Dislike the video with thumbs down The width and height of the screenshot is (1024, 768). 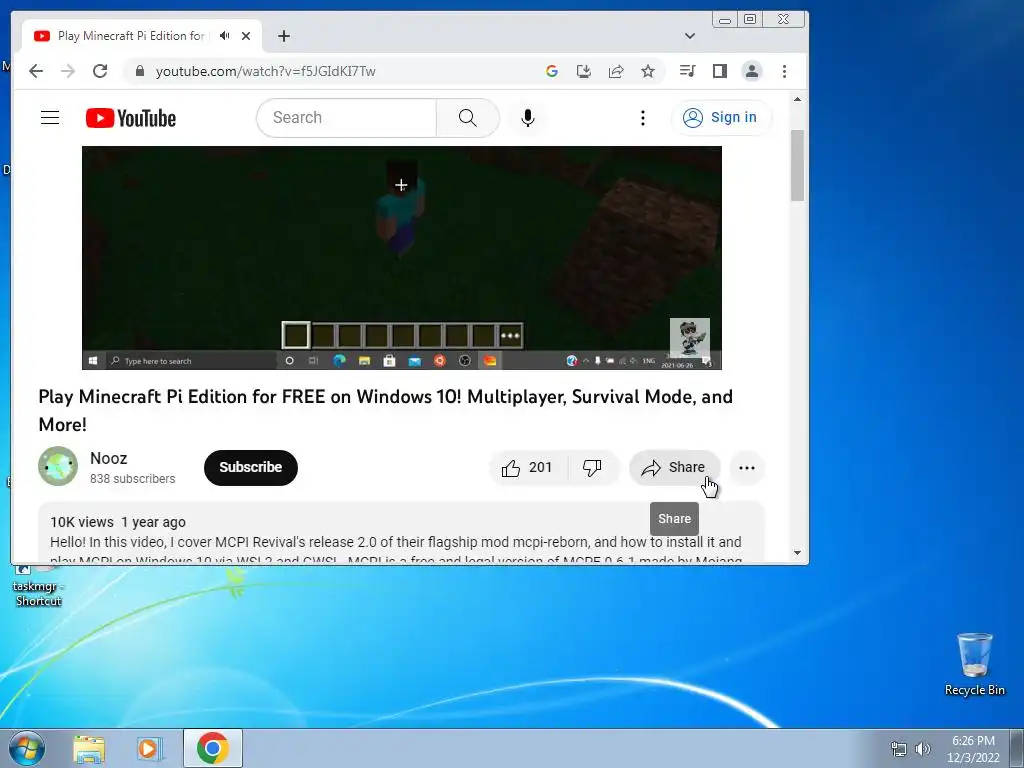(x=592, y=468)
